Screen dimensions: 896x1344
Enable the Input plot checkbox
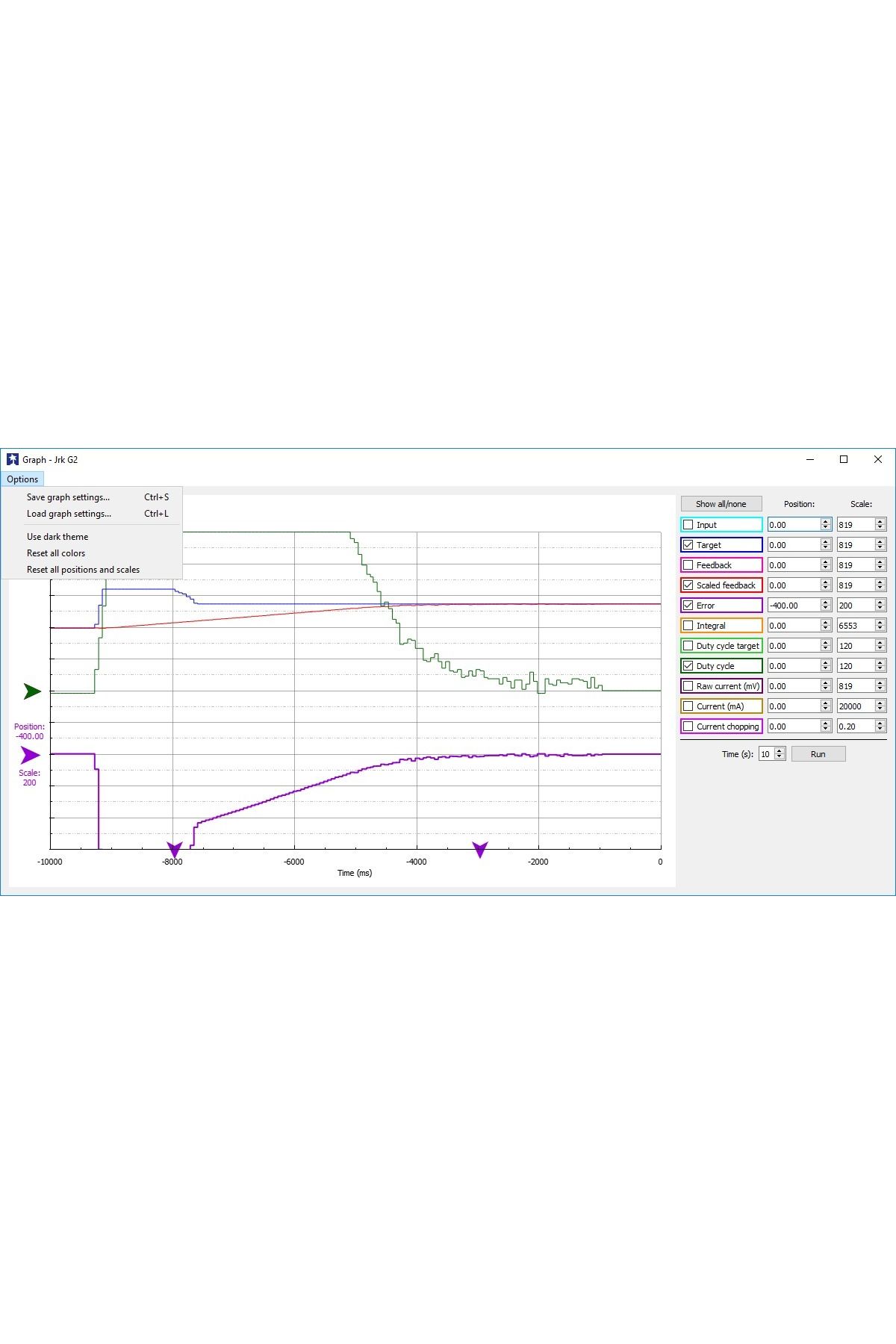(688, 525)
